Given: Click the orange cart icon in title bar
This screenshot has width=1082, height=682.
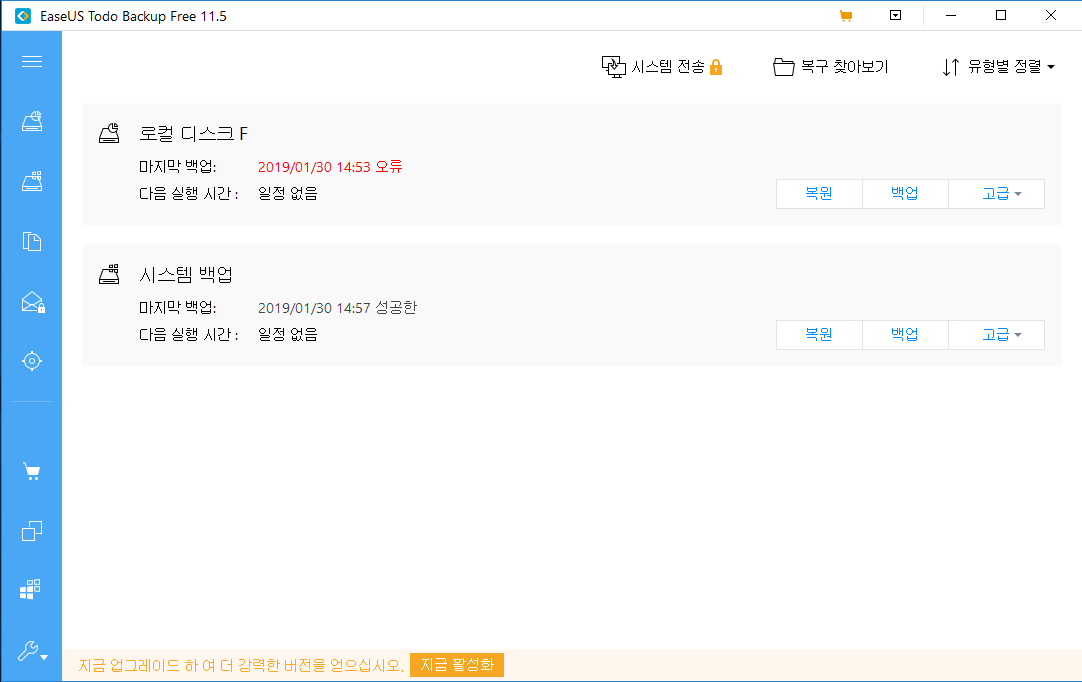Looking at the screenshot, I should point(845,15).
